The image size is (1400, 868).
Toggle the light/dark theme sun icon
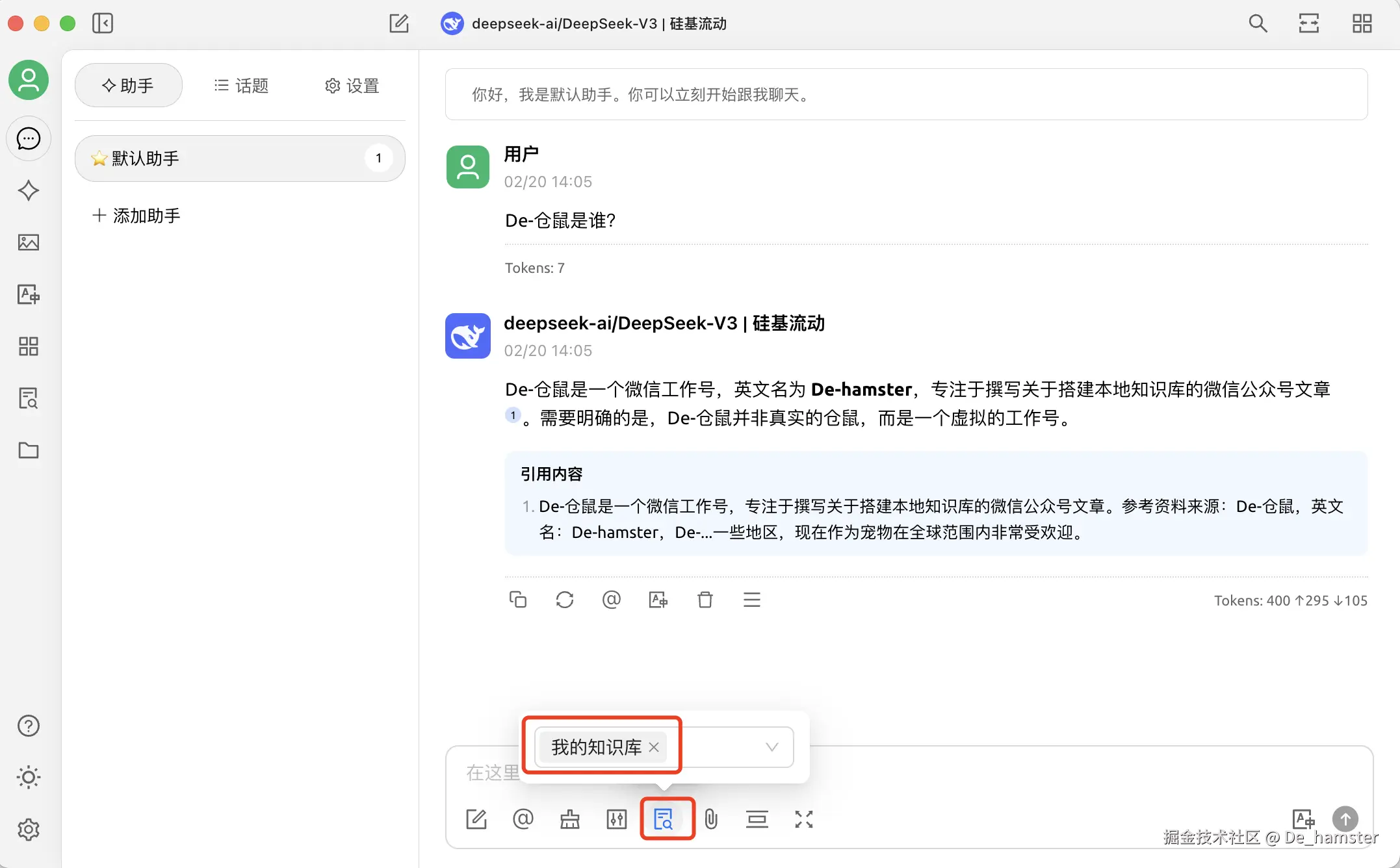pos(28,777)
